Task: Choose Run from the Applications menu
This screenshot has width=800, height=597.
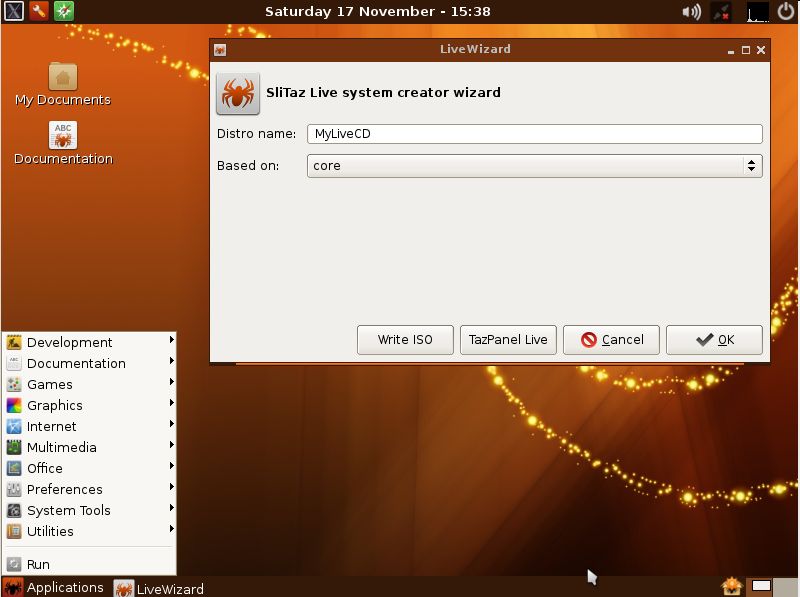Action: (89, 564)
